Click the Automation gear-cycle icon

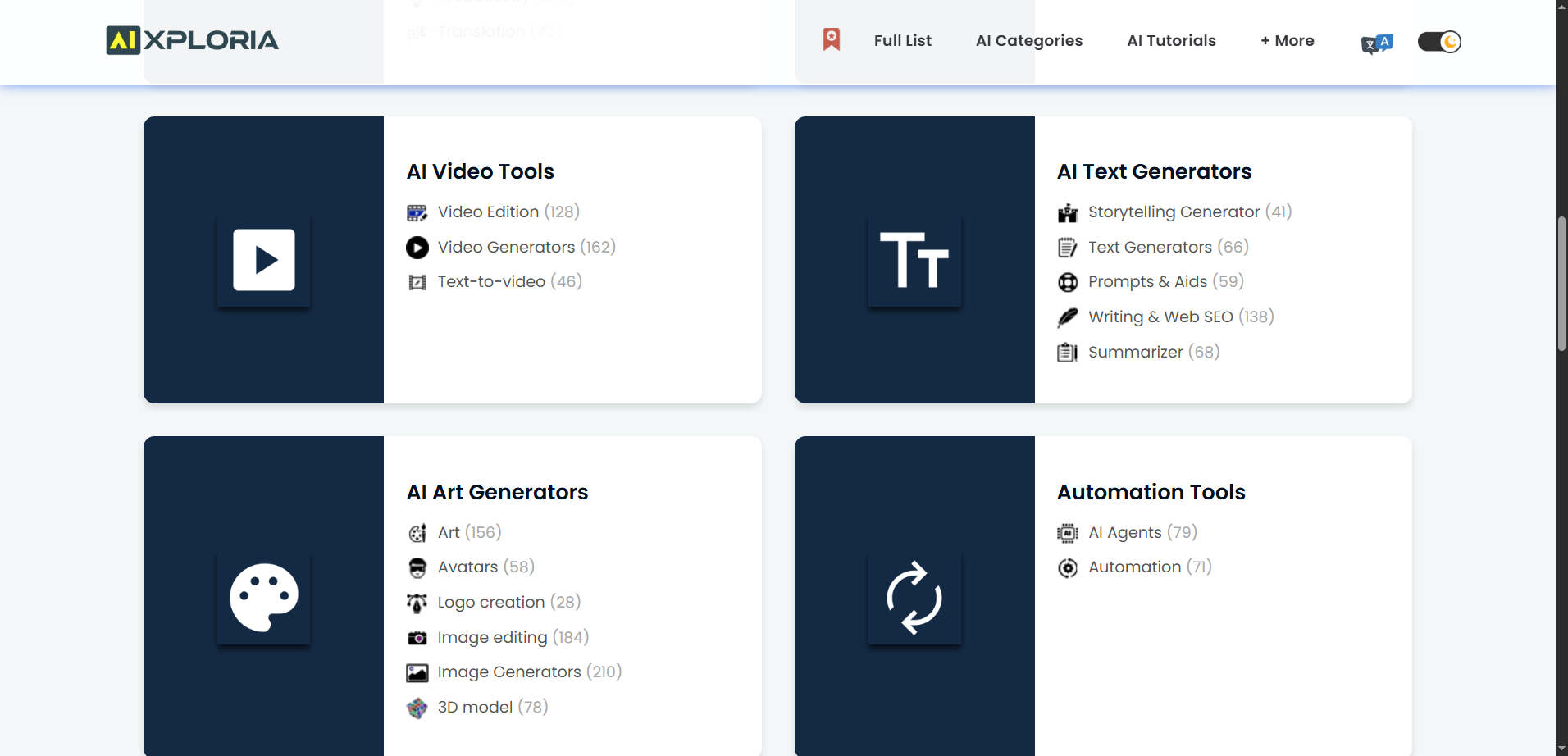click(x=1068, y=567)
